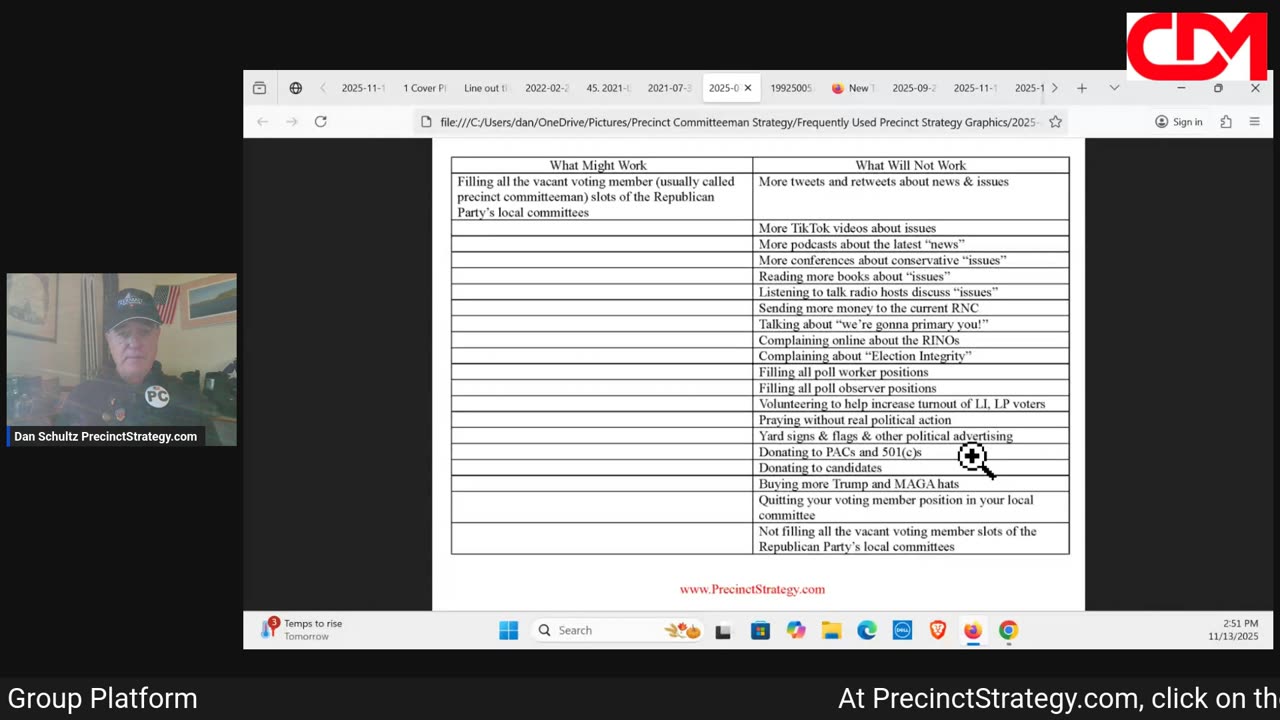Click the www.PrecinctStrategy.com link
Viewport: 1280px width, 720px height.
[x=752, y=589]
